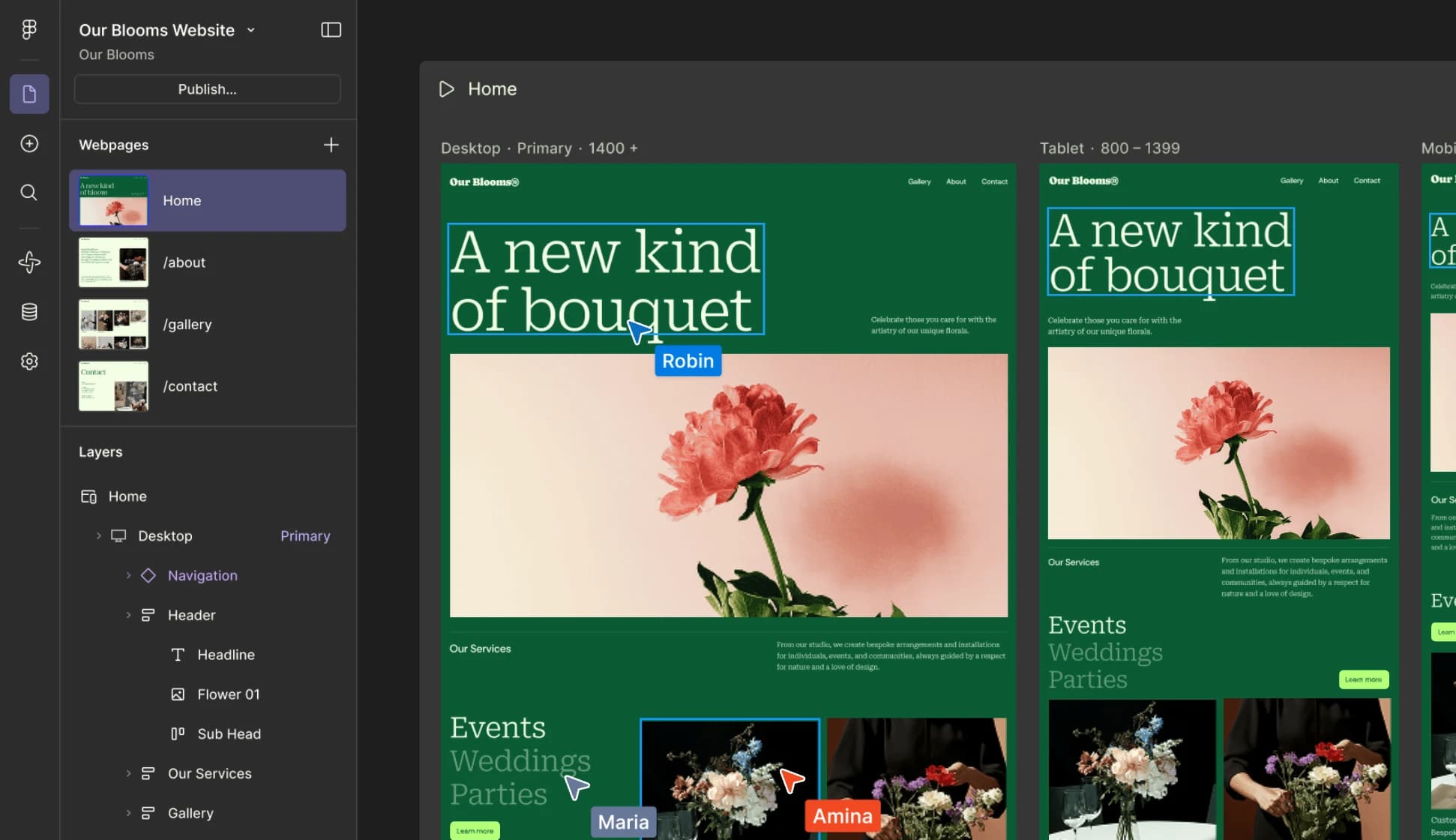
Task: Click green Learn more button on tablet frame
Action: (1363, 679)
